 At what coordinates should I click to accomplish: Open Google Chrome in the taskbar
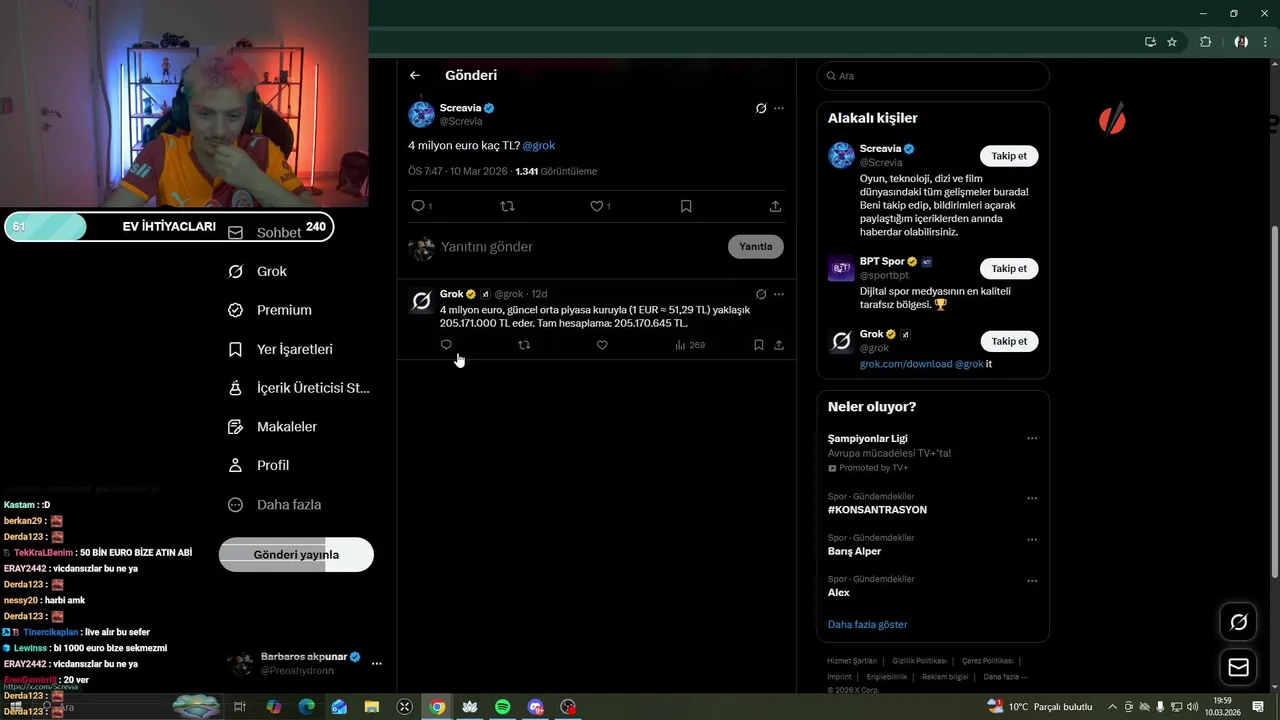point(437,707)
